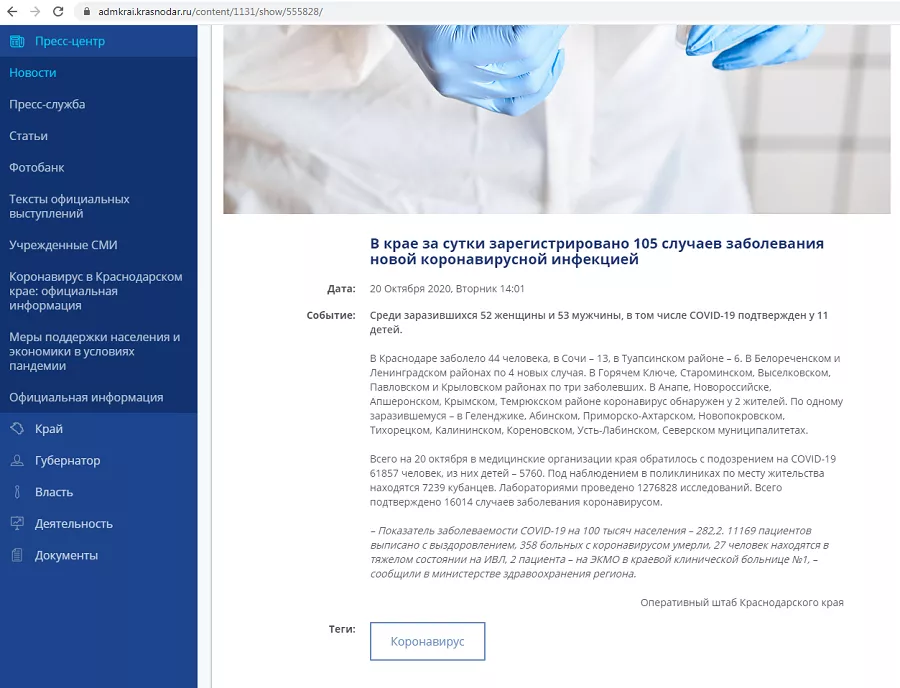The width and height of the screenshot is (900, 688).
Task: Click the Край handshake icon
Action: click(16, 429)
